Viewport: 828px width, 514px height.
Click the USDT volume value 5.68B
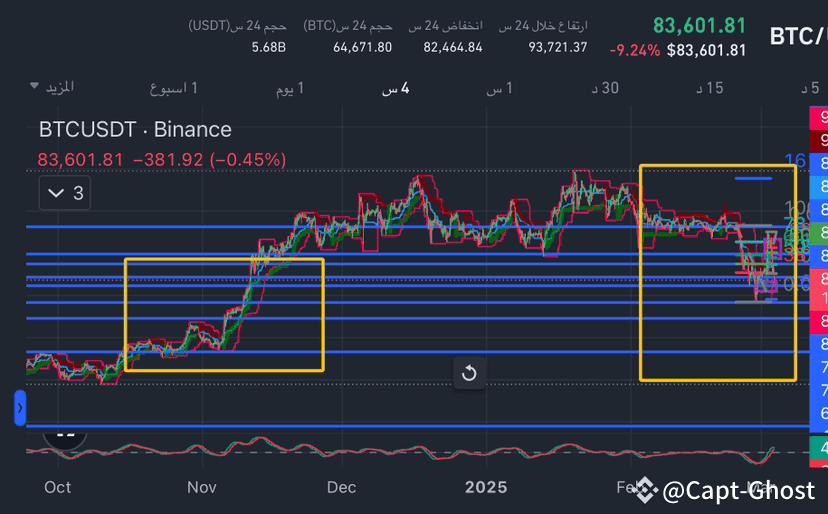click(269, 48)
